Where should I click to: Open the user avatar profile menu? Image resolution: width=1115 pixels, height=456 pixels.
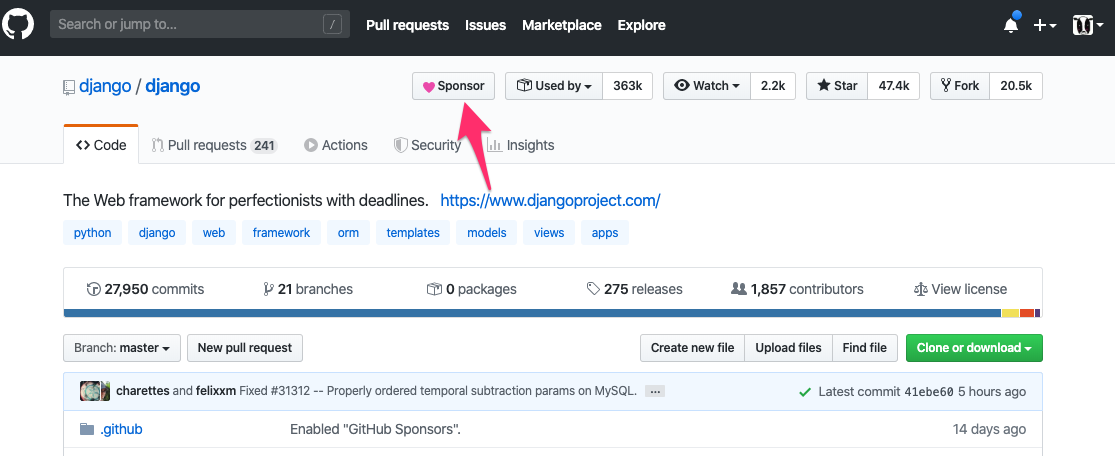1088,25
